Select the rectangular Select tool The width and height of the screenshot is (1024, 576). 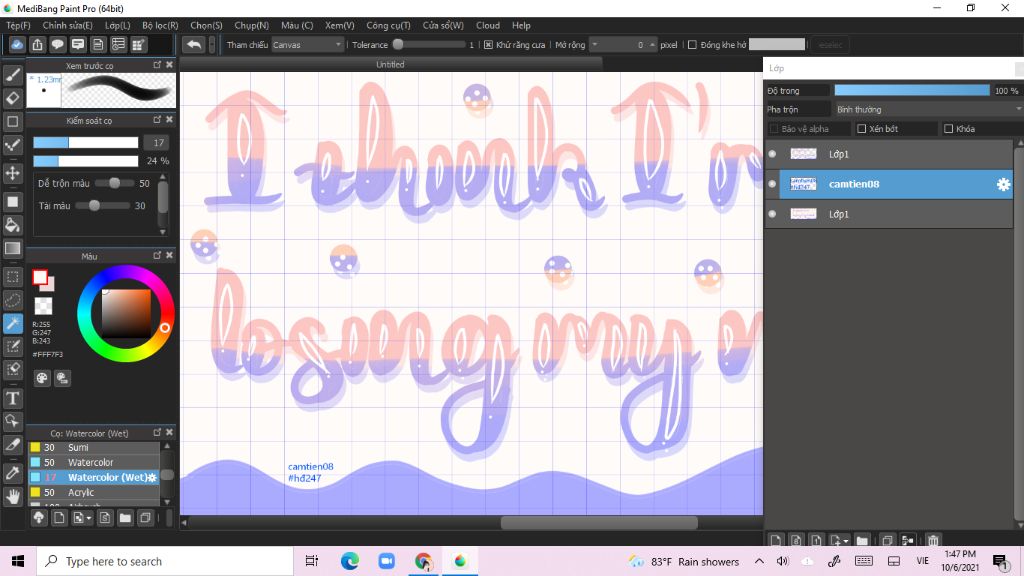[12, 277]
